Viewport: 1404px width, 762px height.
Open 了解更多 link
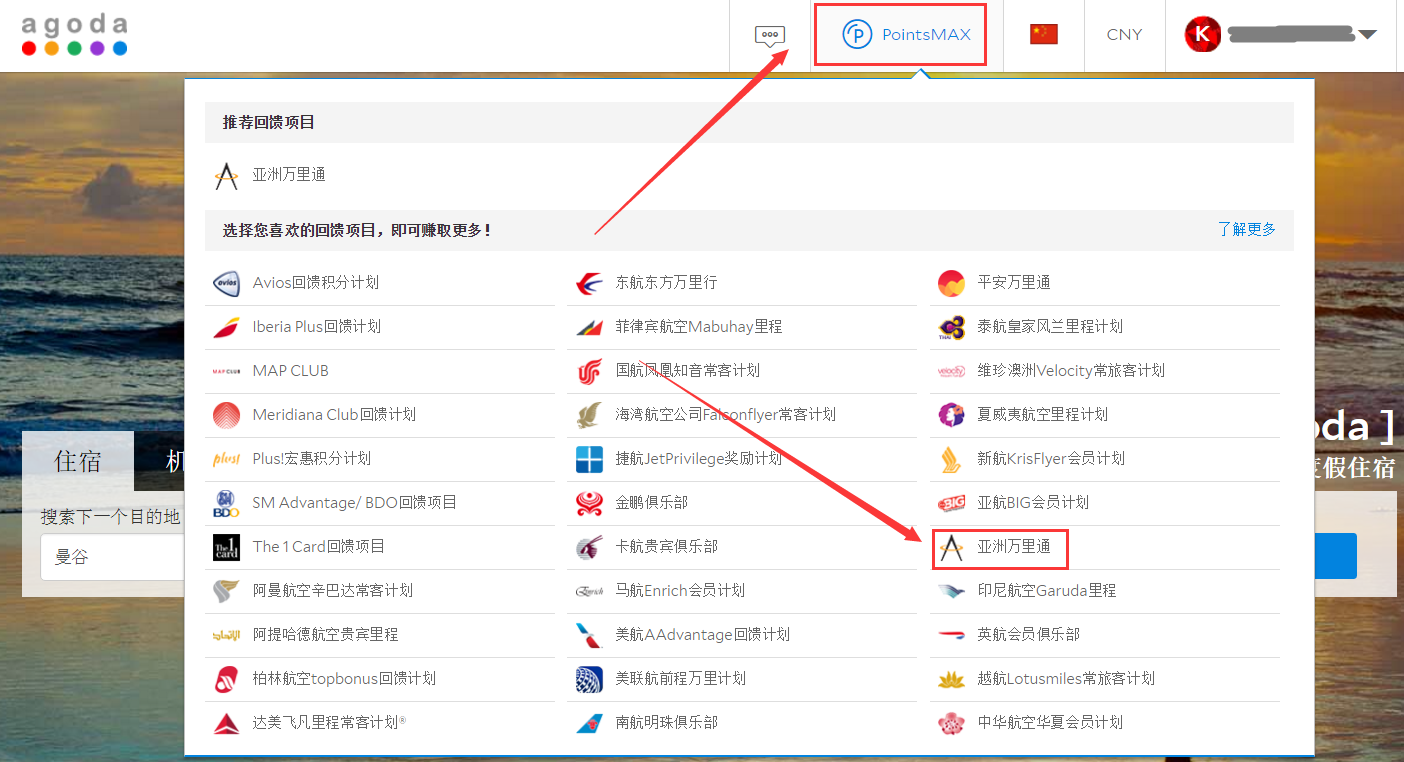pos(1247,229)
